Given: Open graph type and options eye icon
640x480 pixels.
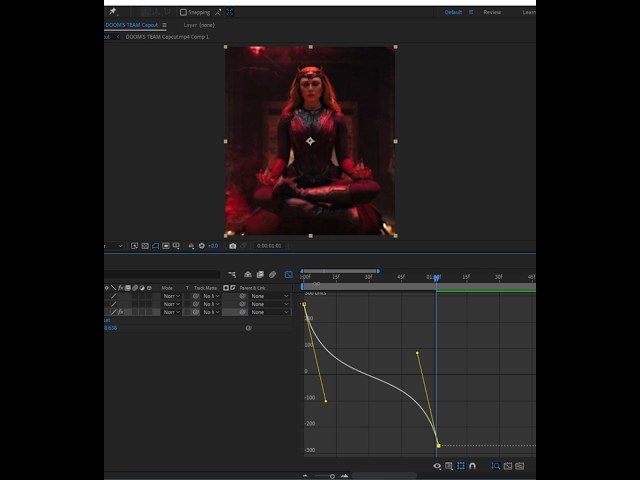Looking at the screenshot, I should tap(437, 466).
